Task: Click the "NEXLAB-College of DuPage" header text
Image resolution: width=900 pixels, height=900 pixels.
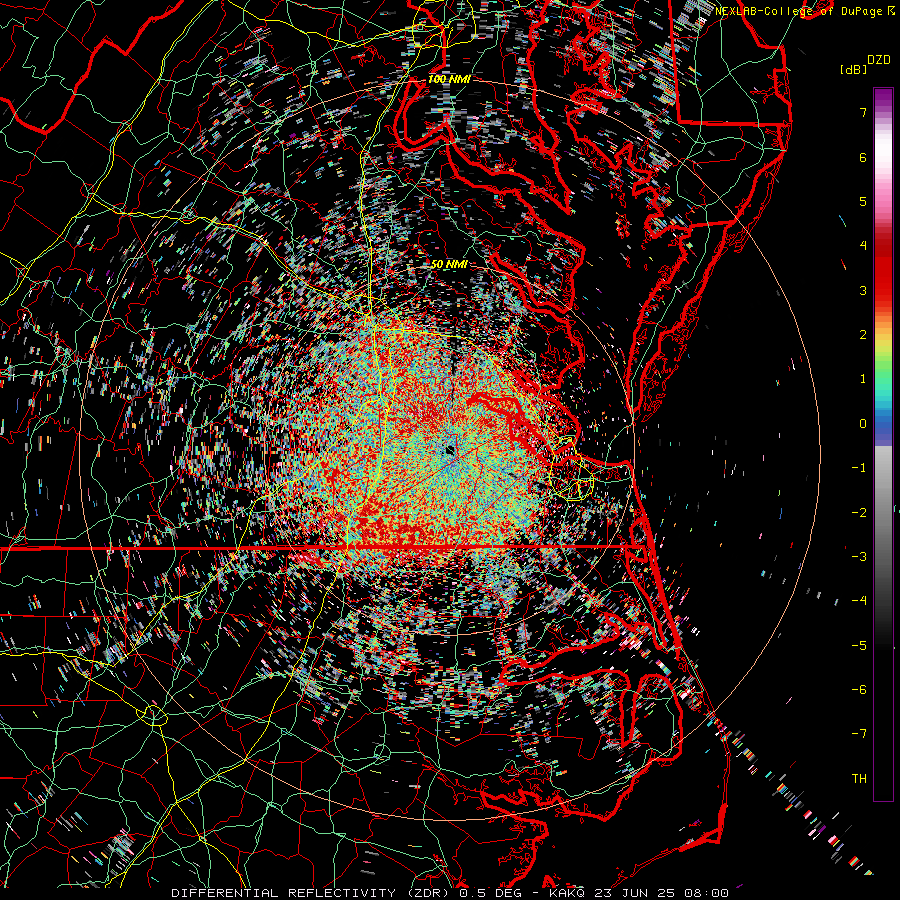Action: click(798, 11)
